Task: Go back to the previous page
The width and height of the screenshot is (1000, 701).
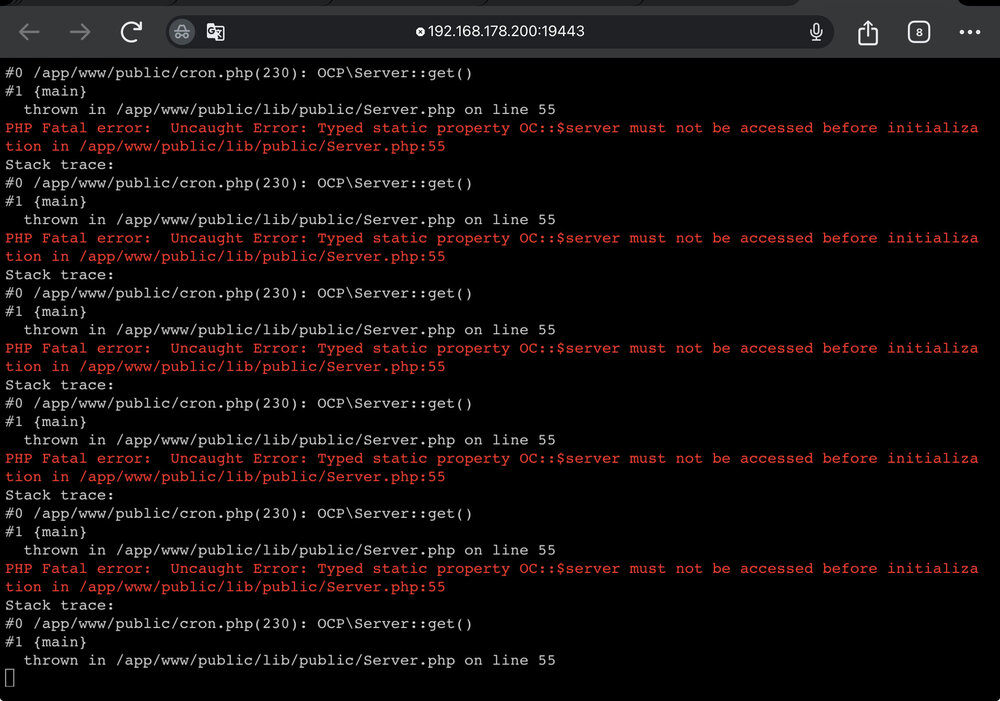Action: tap(29, 31)
